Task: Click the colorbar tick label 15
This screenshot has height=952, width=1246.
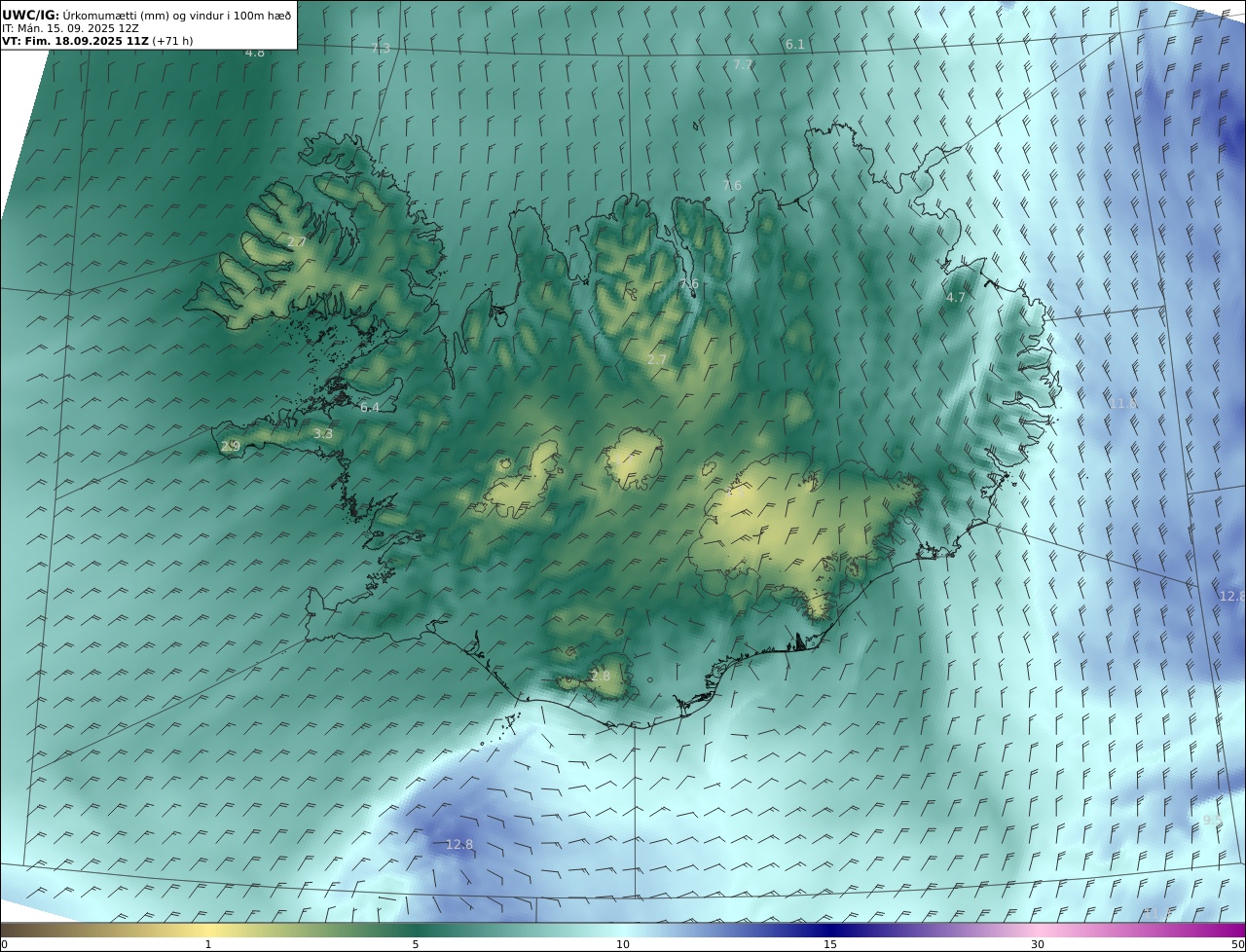Action: [830, 944]
